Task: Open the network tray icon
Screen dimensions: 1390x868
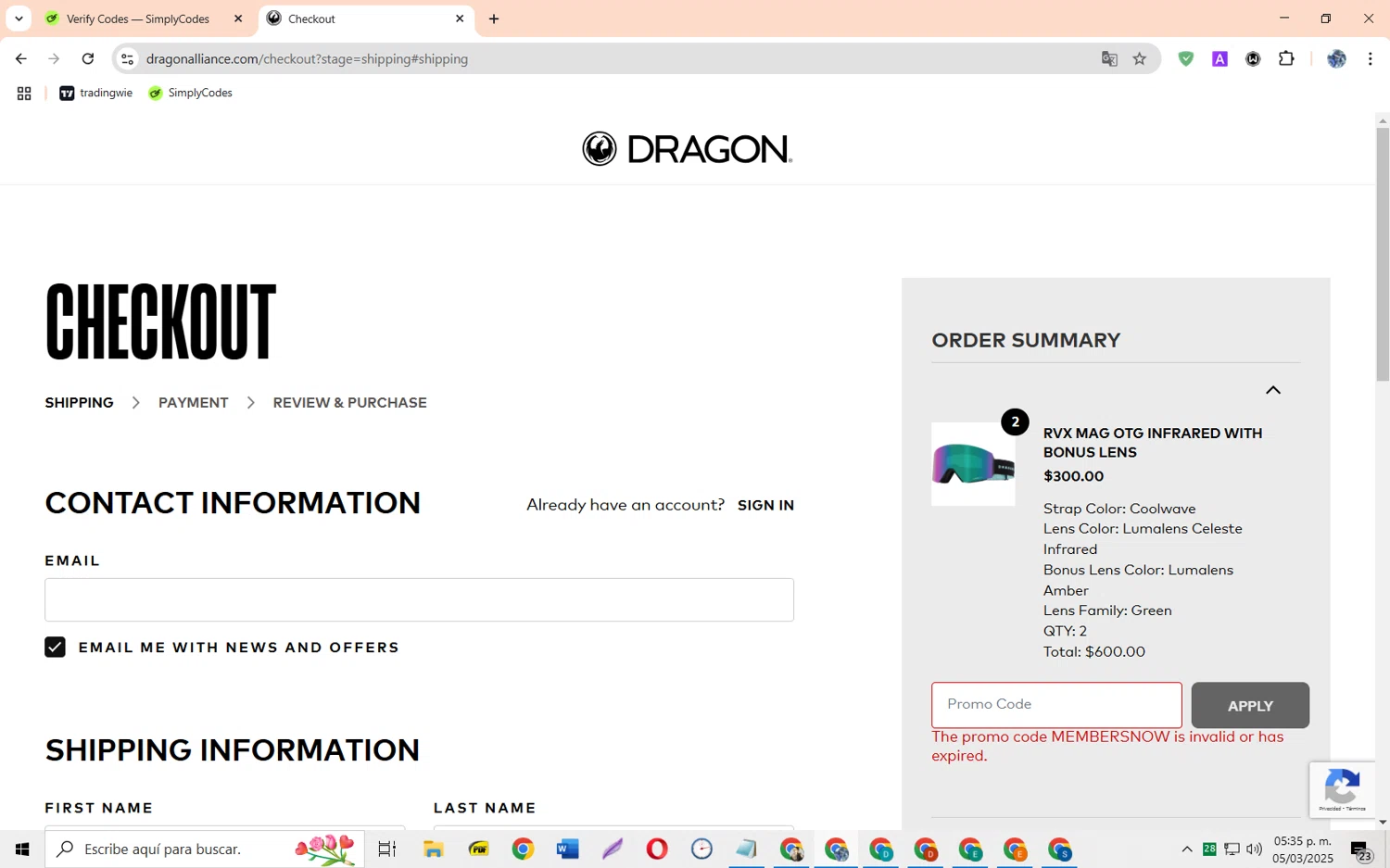Action: 1232,849
